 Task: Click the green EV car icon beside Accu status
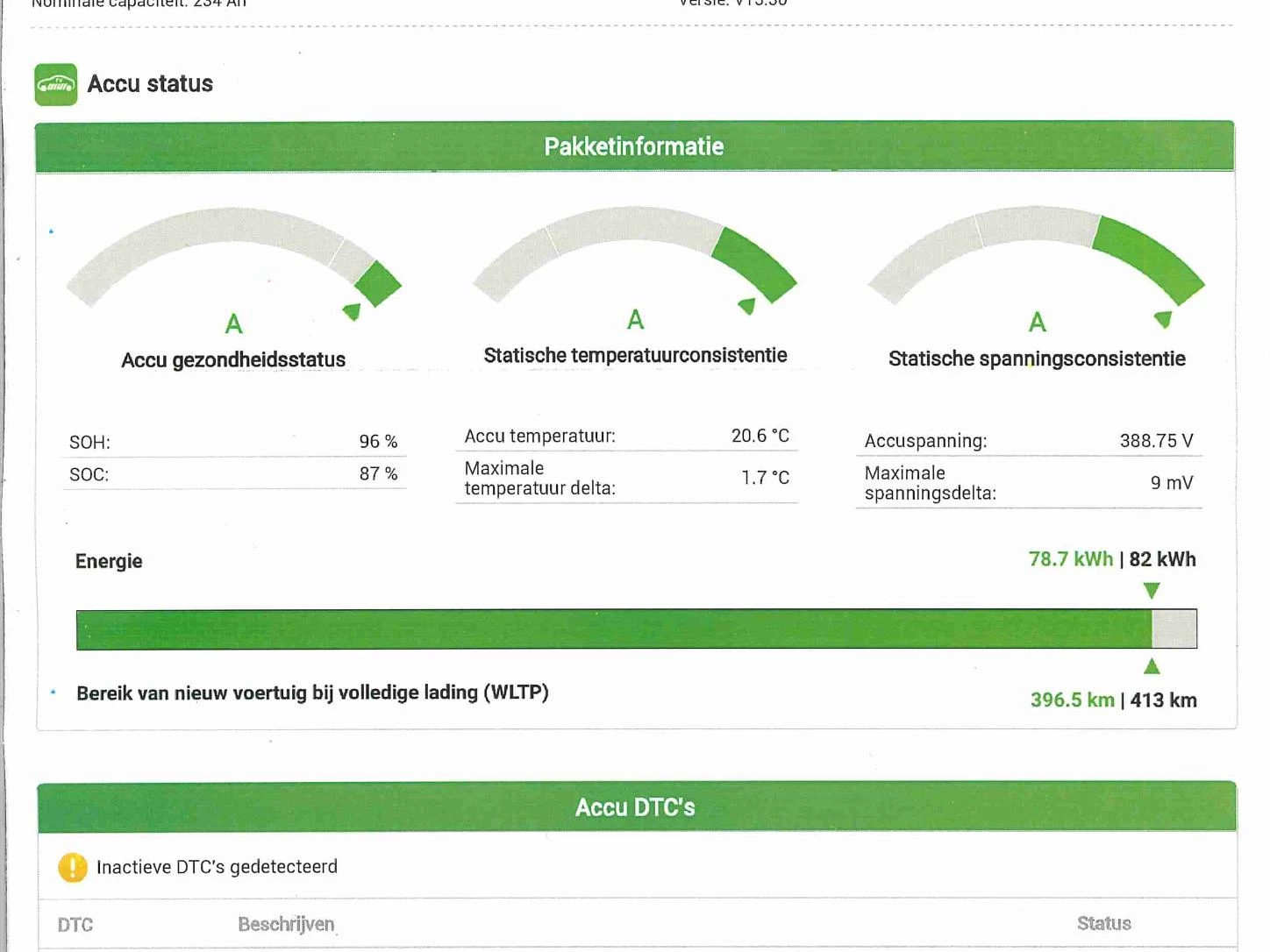55,83
